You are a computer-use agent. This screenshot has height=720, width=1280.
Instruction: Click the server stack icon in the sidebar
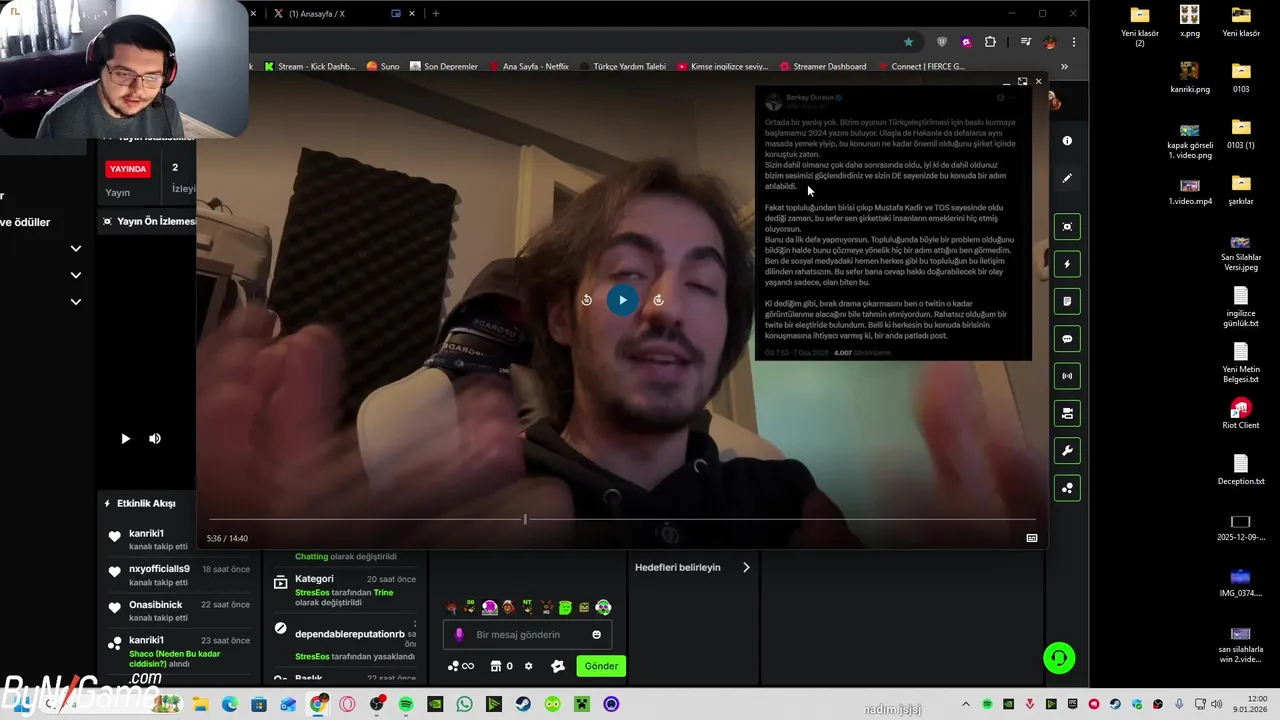(1067, 413)
